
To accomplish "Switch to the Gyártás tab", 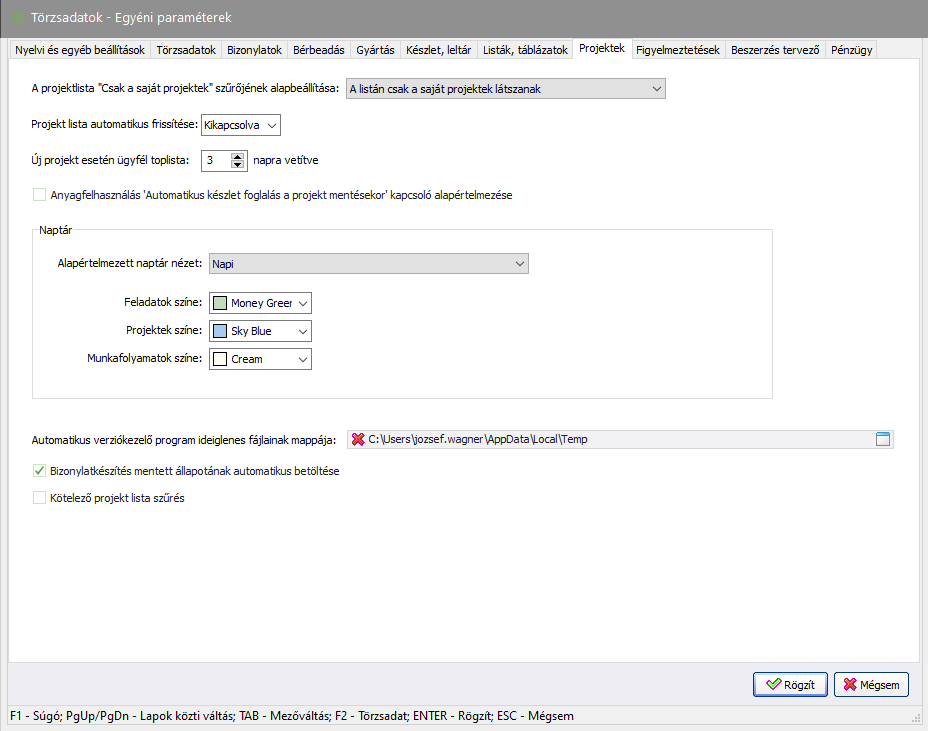I will (375, 49).
